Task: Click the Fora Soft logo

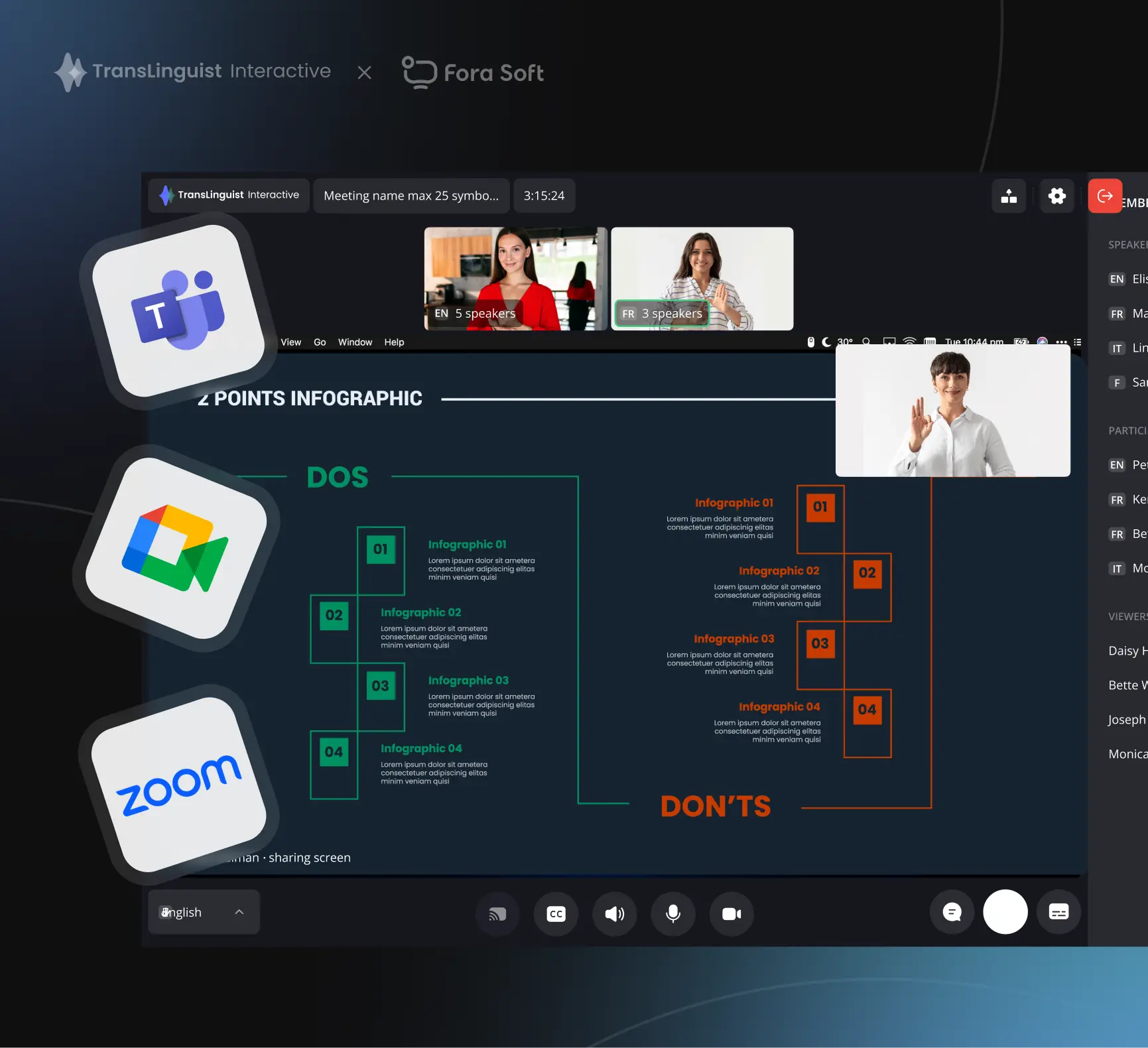Action: pos(473,72)
